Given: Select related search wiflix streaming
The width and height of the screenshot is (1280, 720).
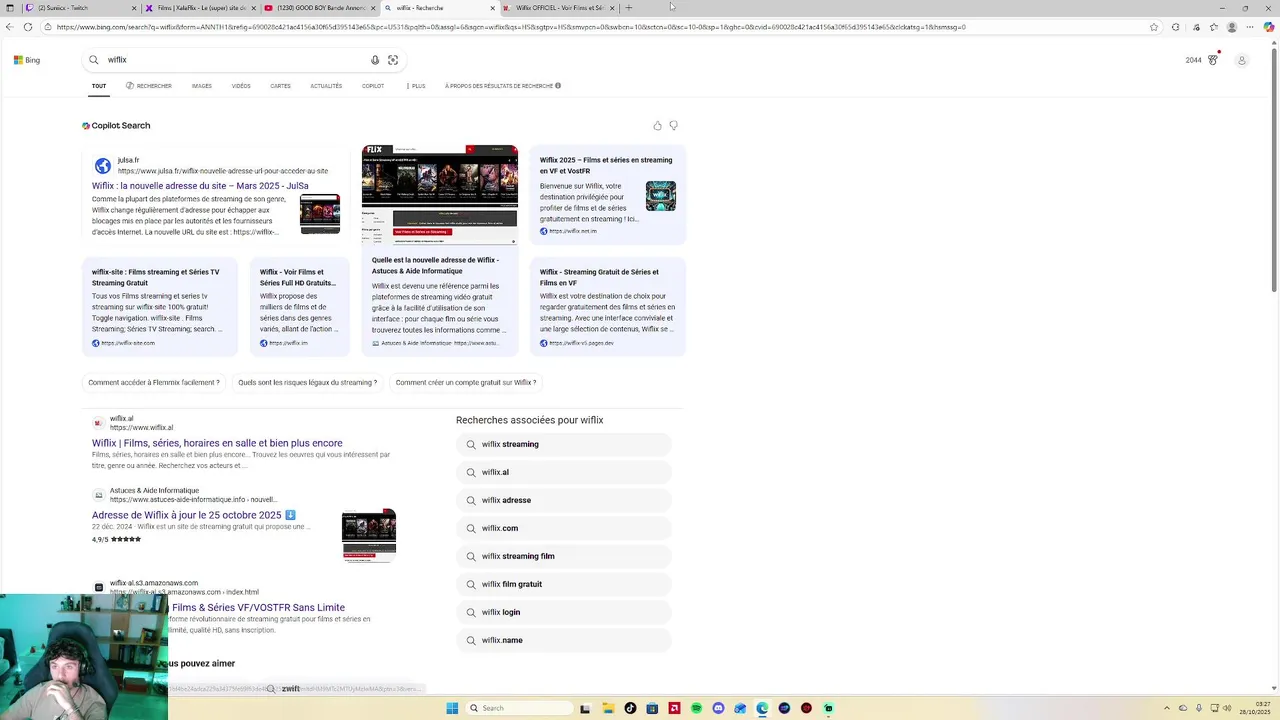Looking at the screenshot, I should (x=564, y=444).
